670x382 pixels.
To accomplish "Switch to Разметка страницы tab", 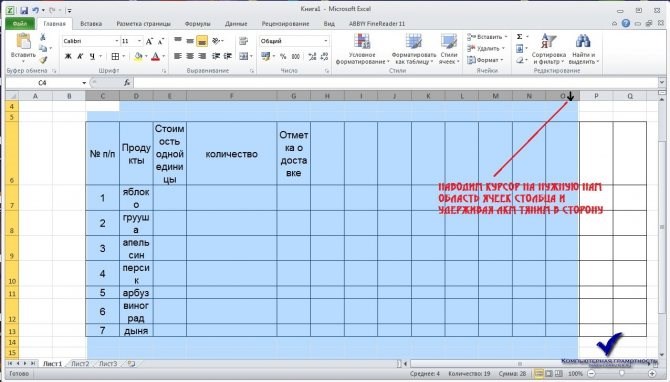I will pyautogui.click(x=144, y=24).
